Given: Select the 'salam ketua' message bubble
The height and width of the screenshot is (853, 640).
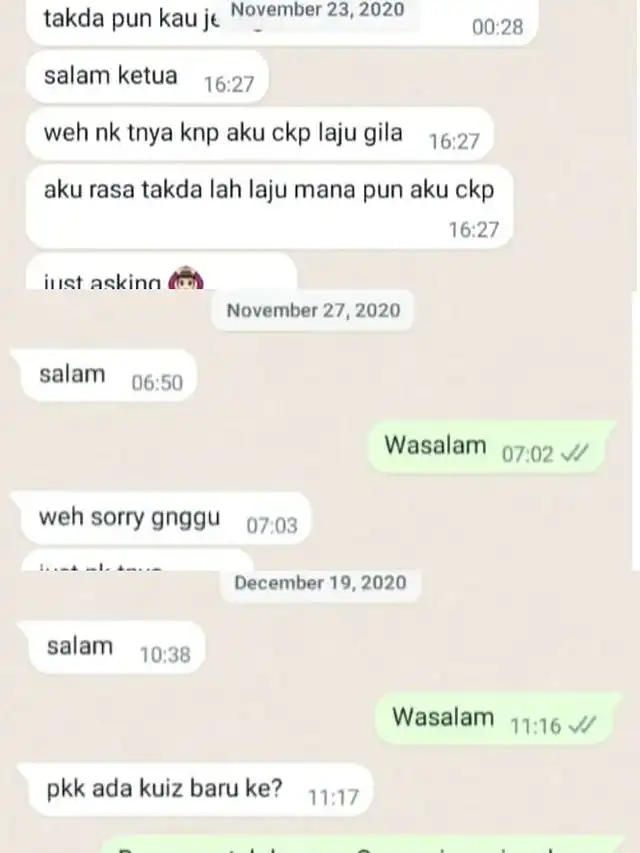Looking at the screenshot, I should [x=147, y=77].
